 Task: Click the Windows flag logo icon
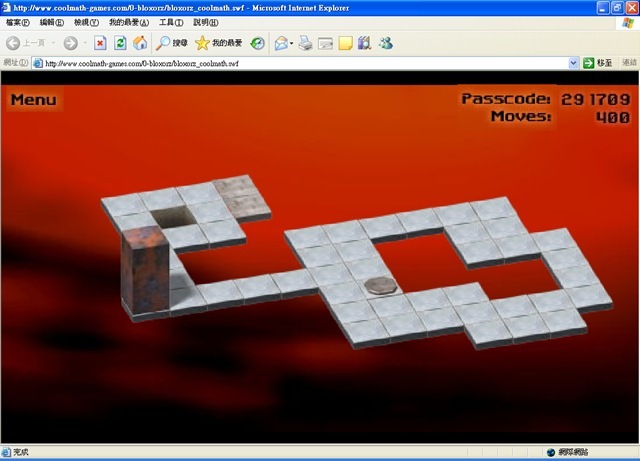click(628, 23)
